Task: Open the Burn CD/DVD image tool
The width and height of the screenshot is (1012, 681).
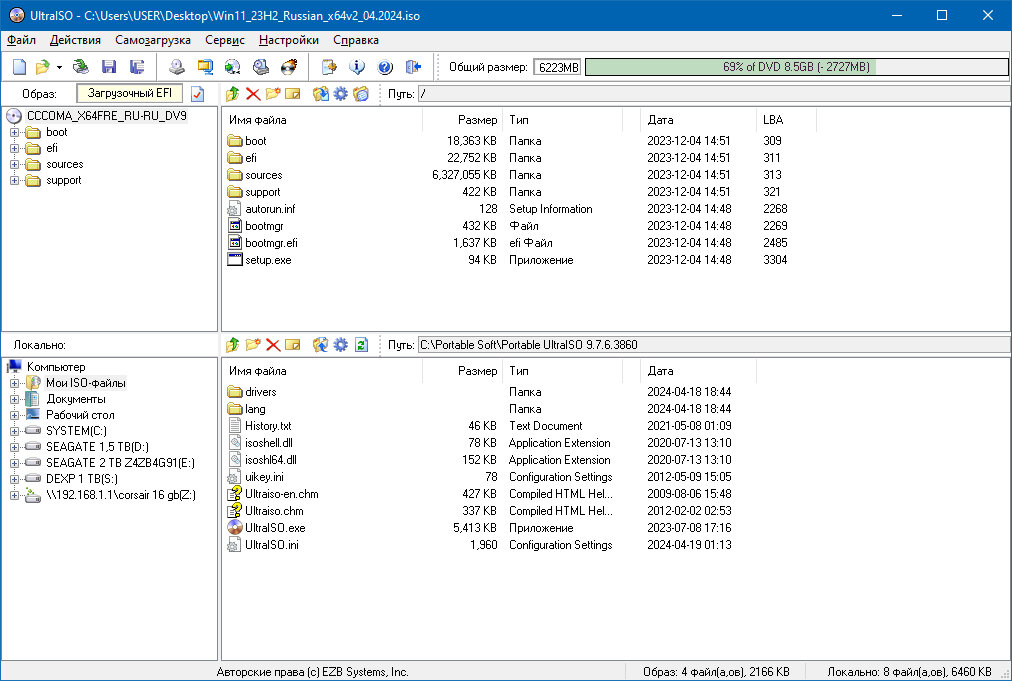Action: [287, 66]
